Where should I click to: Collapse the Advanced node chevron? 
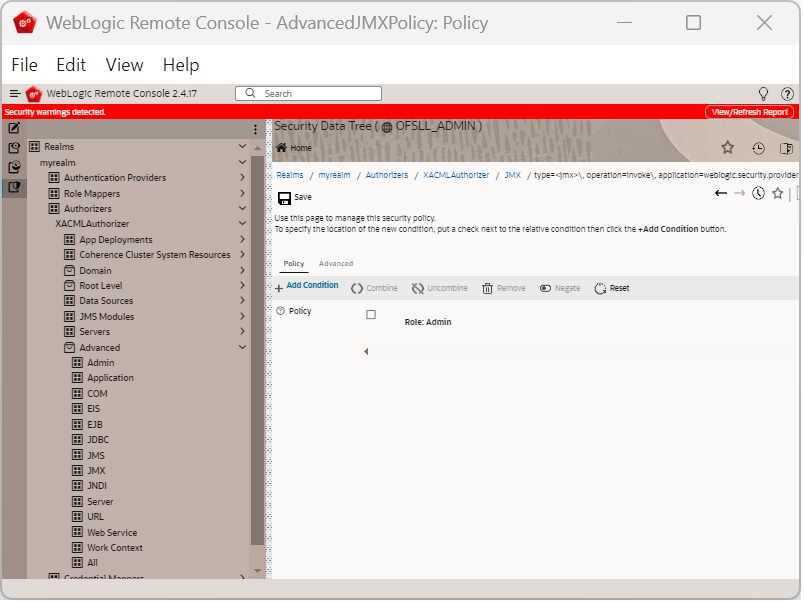coord(243,348)
